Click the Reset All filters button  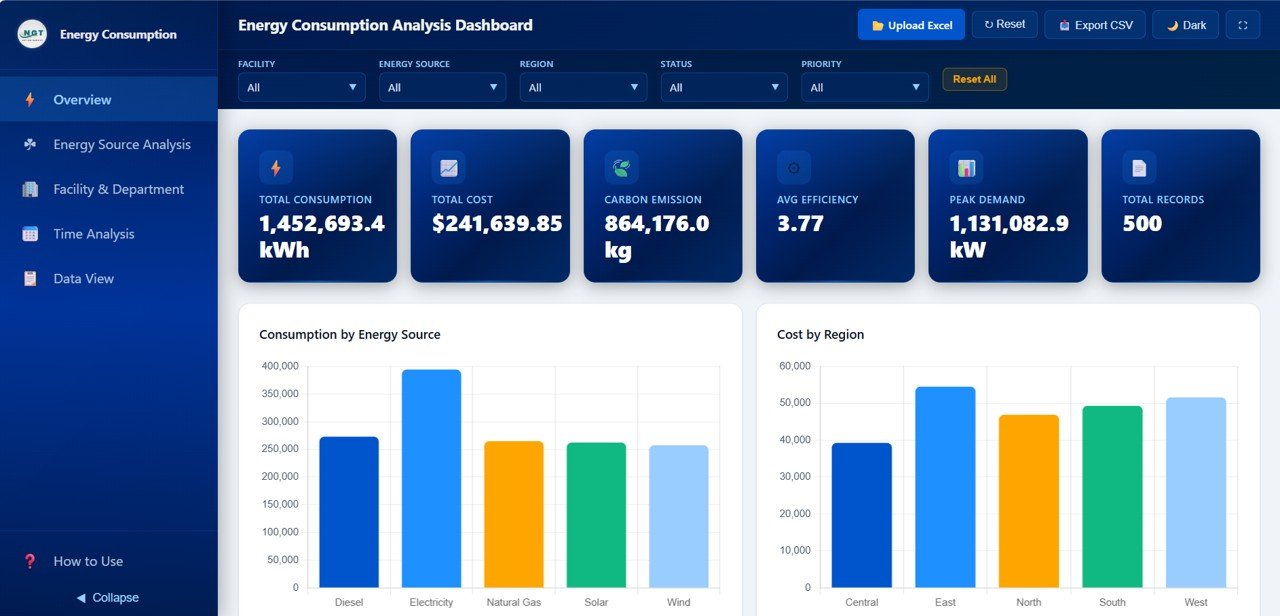(x=974, y=79)
